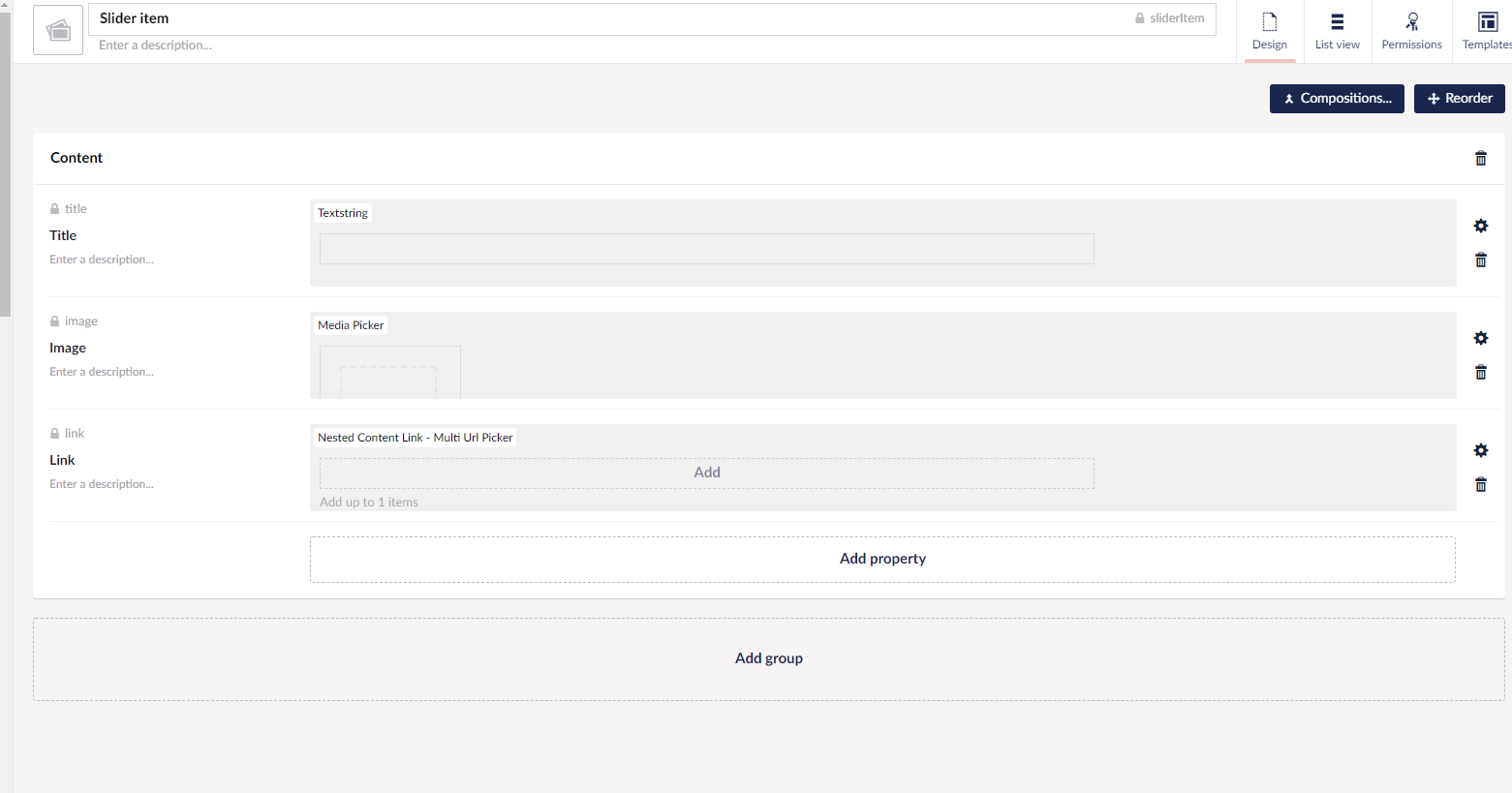Toggle the lock on the link alias
The image size is (1512, 793).
coord(55,434)
